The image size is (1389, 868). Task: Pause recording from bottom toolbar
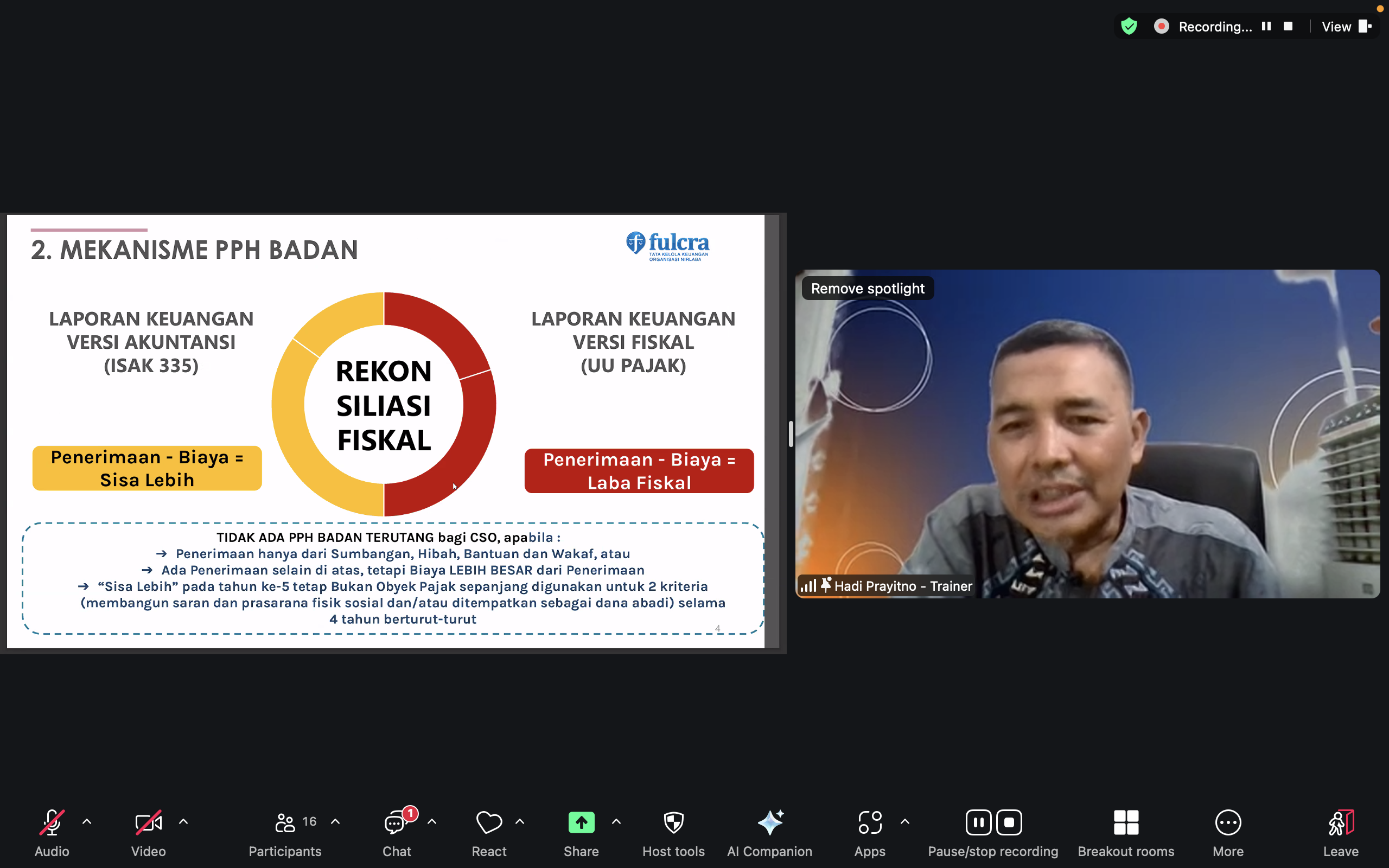coord(978,822)
